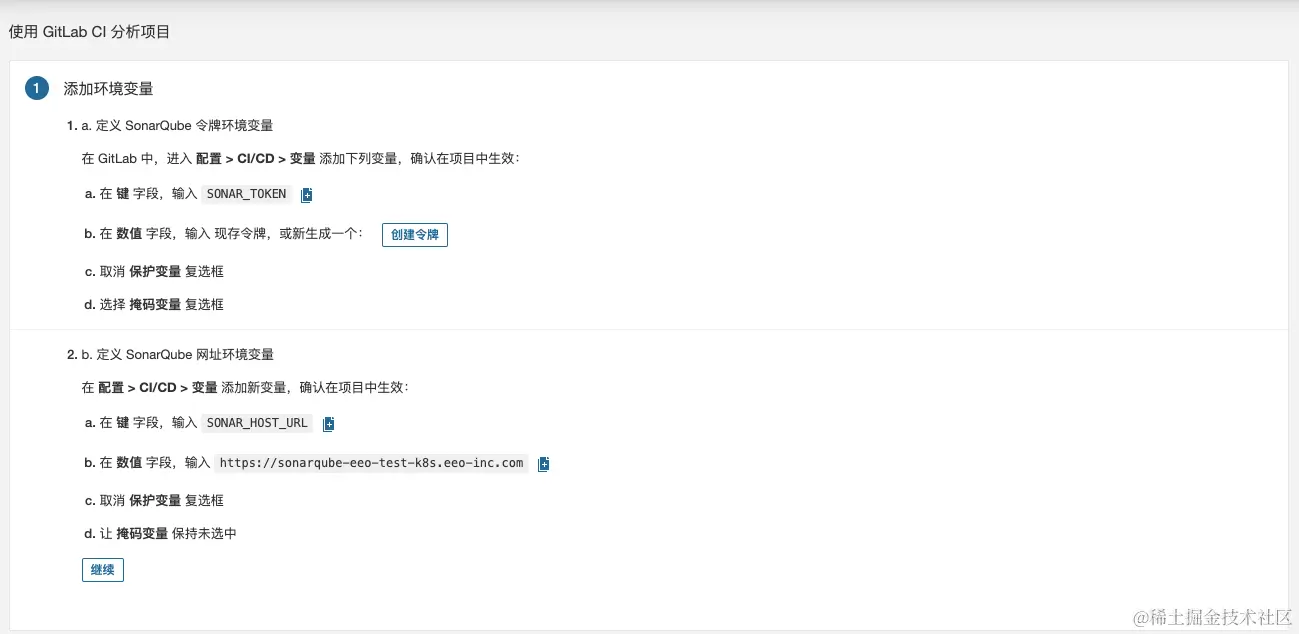Select the SONAR_TOKEN code text

coord(246,194)
